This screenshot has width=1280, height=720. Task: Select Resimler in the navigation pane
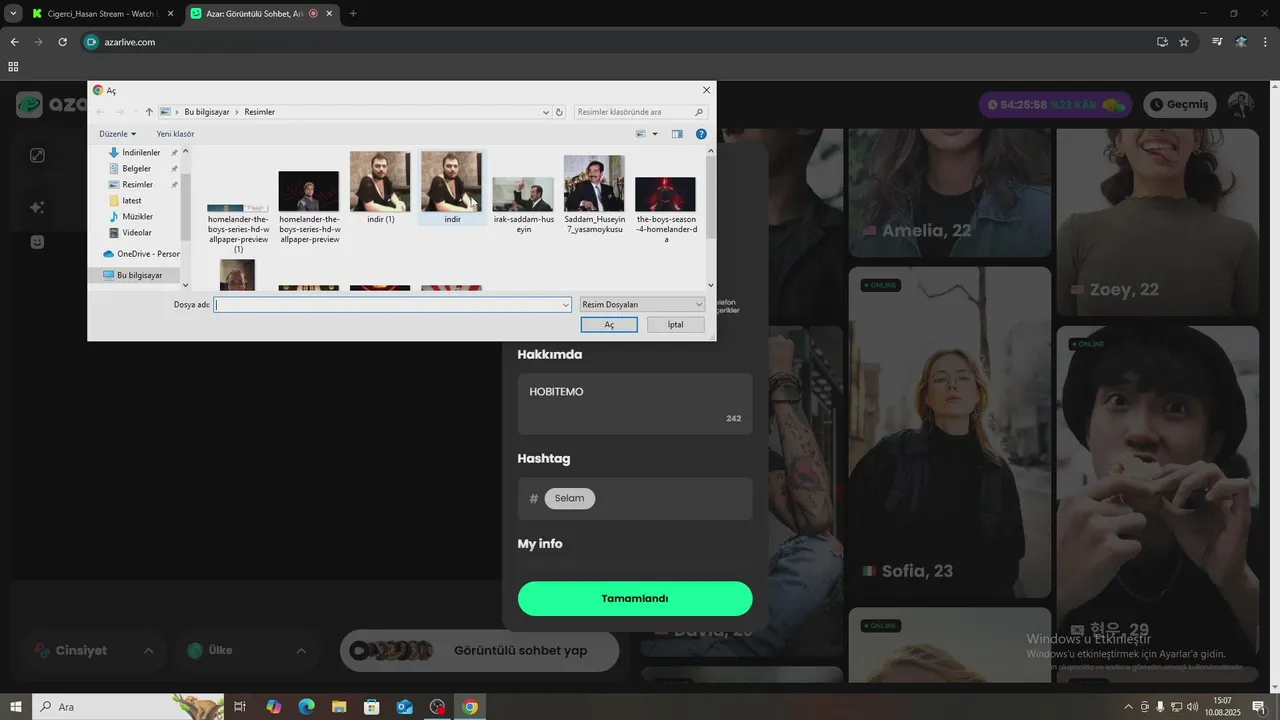click(137, 185)
